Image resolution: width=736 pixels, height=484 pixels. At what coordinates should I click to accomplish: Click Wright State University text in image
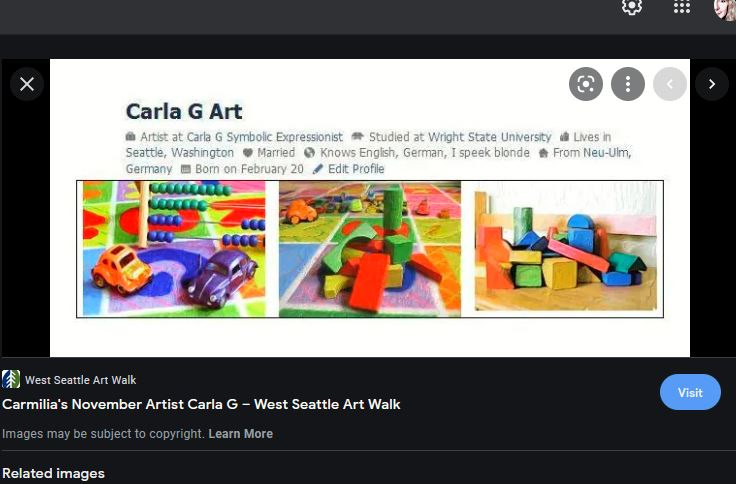tap(489, 137)
